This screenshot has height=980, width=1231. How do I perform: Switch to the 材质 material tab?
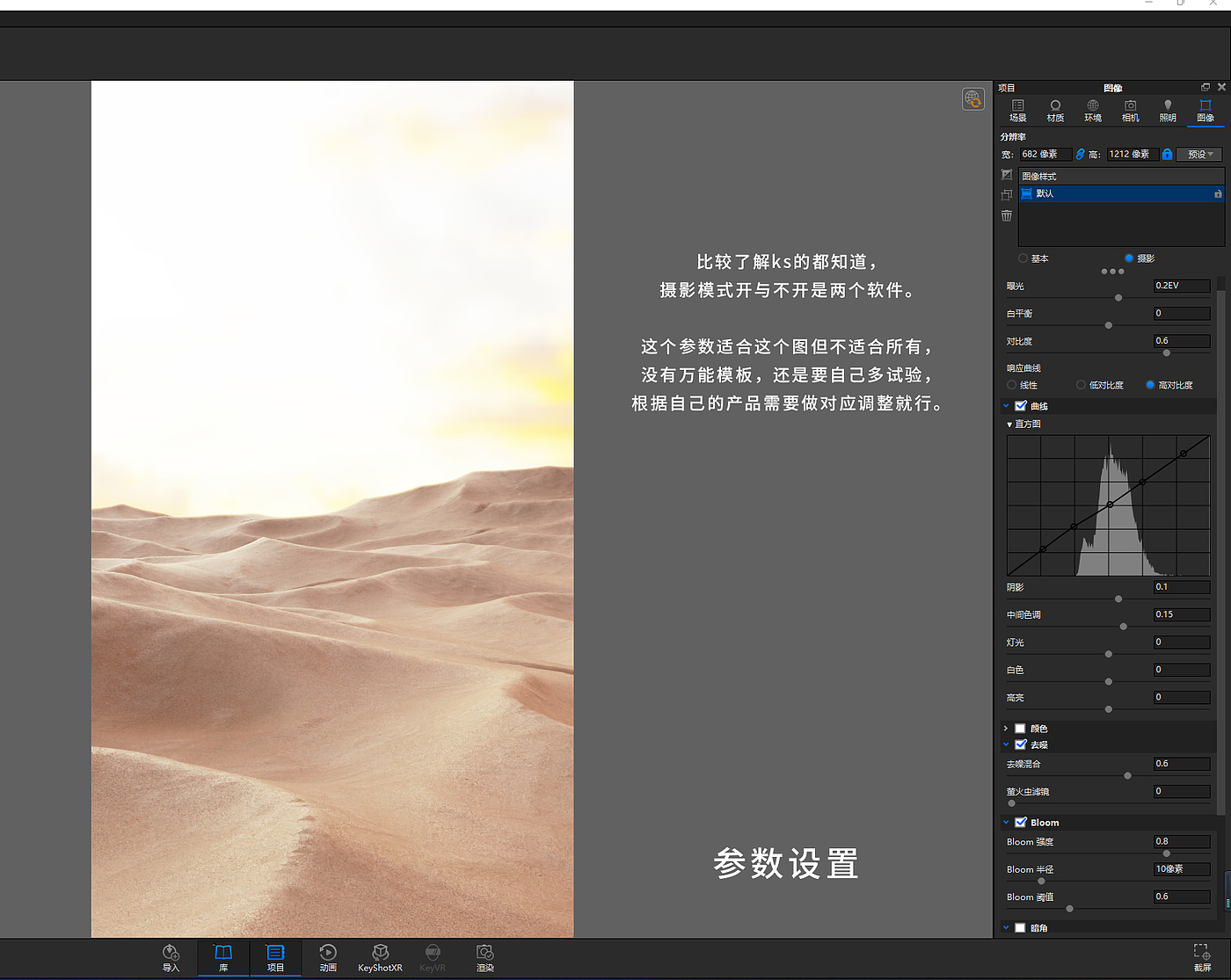point(1055,111)
